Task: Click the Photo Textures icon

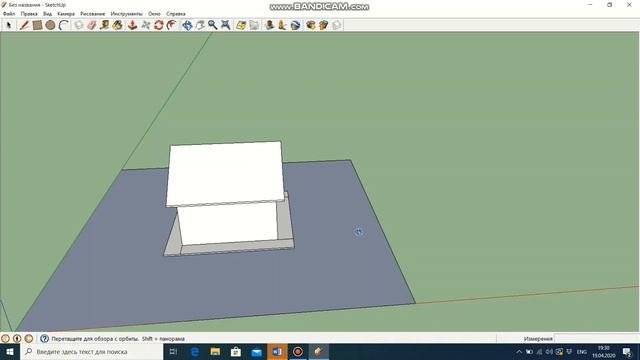Action: coord(282,25)
